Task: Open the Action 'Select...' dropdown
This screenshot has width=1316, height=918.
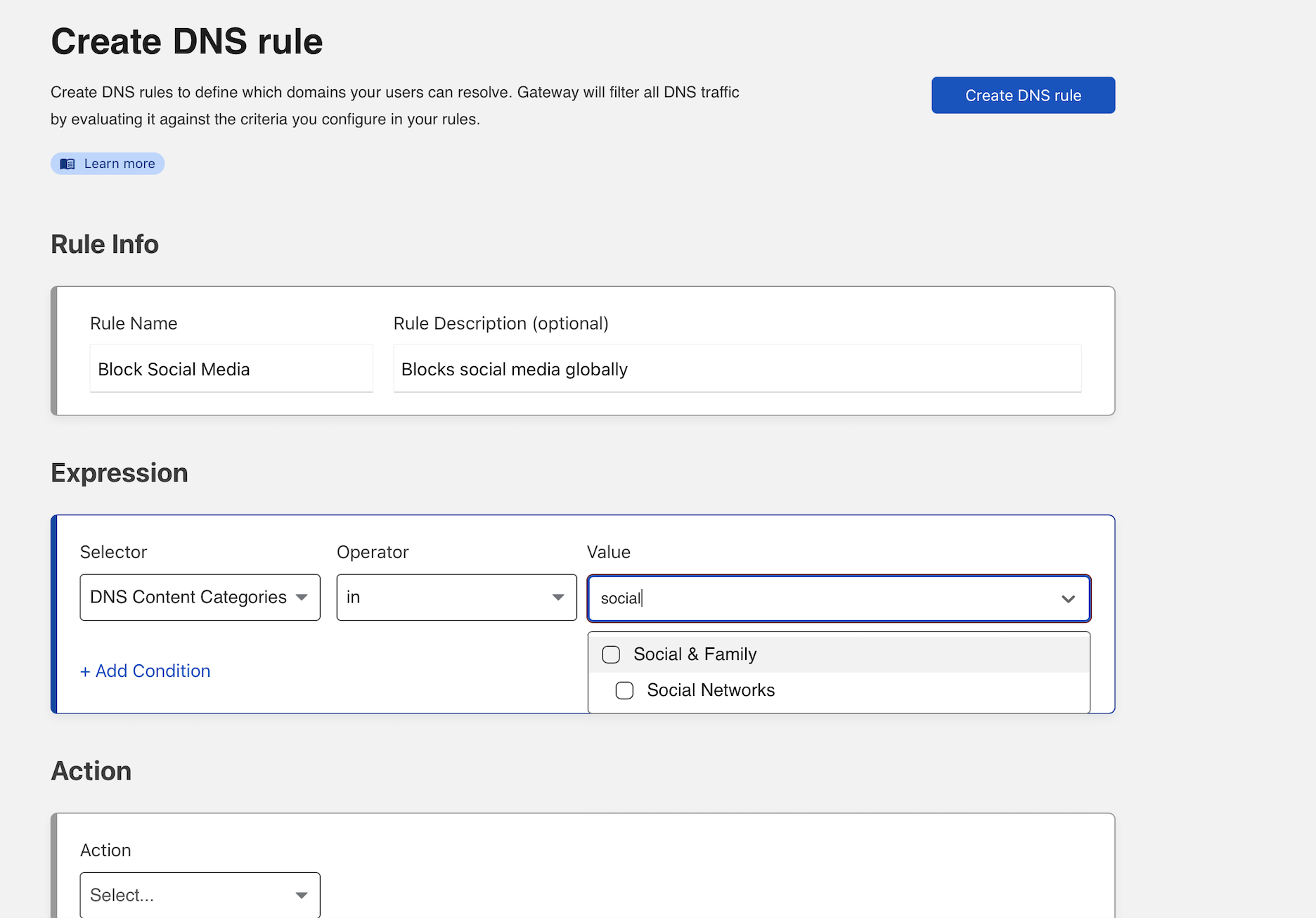Action: [x=188, y=895]
